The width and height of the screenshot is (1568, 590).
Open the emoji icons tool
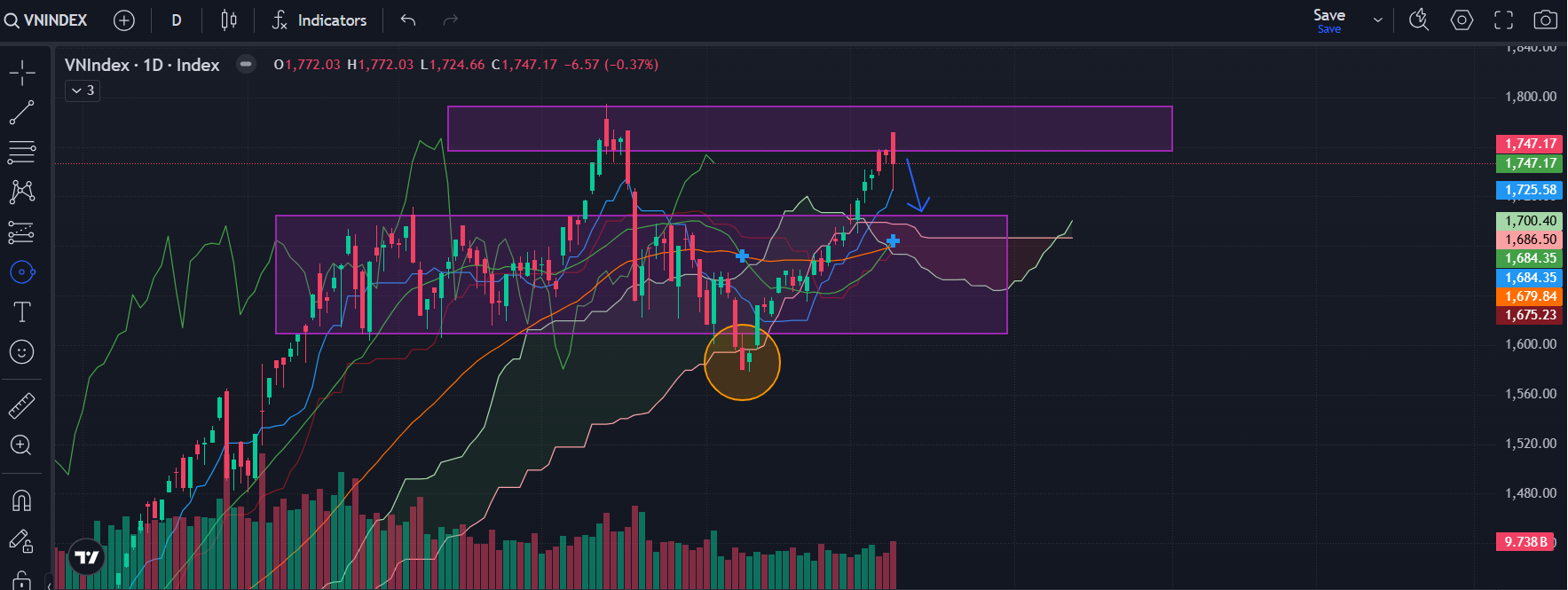tap(22, 352)
